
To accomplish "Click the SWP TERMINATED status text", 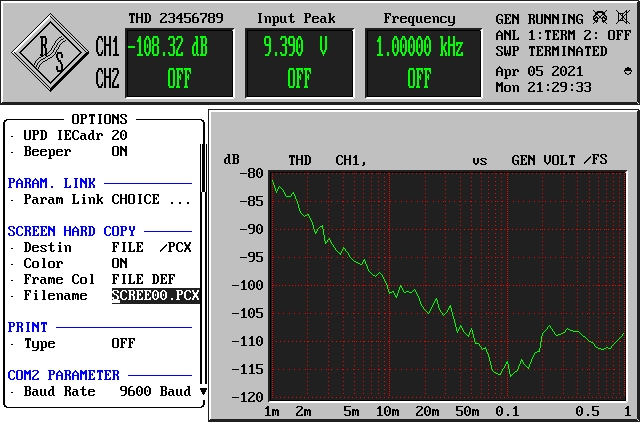I will pos(551,51).
